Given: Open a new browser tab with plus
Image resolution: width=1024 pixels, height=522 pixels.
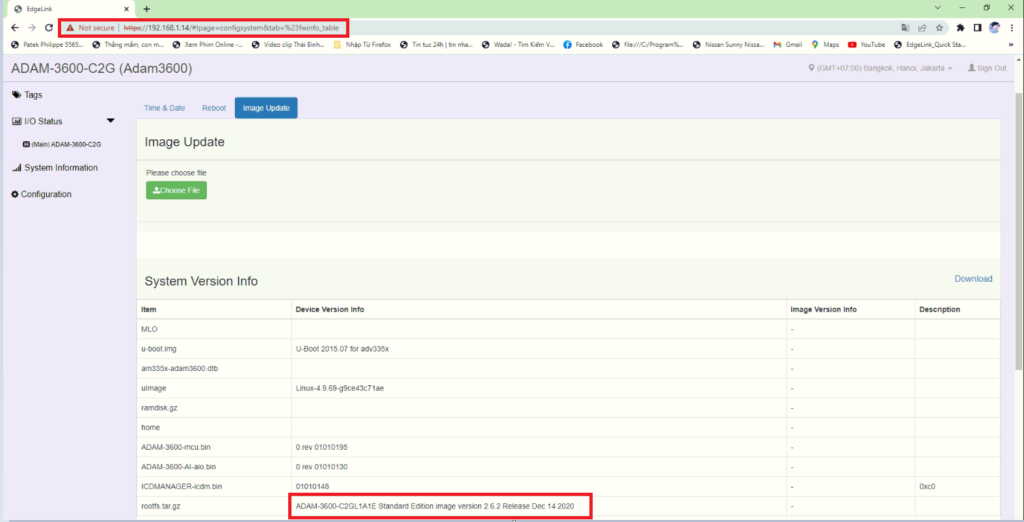Looking at the screenshot, I should click(146, 9).
